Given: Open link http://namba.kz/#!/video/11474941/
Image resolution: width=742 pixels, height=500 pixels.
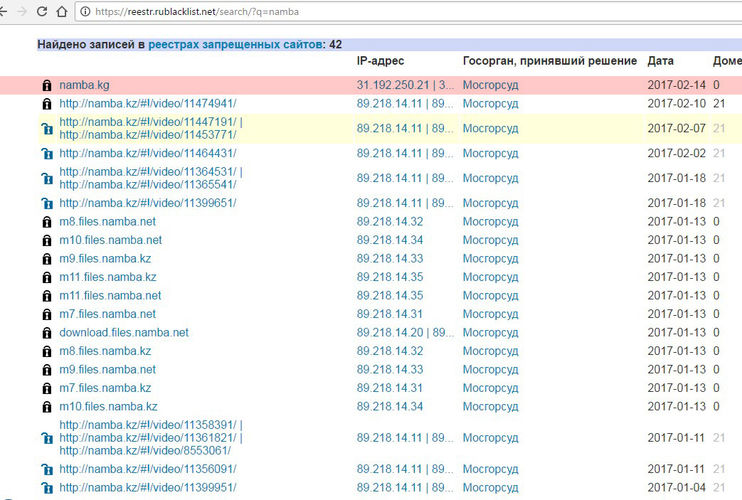Looking at the screenshot, I should pyautogui.click(x=147, y=103).
